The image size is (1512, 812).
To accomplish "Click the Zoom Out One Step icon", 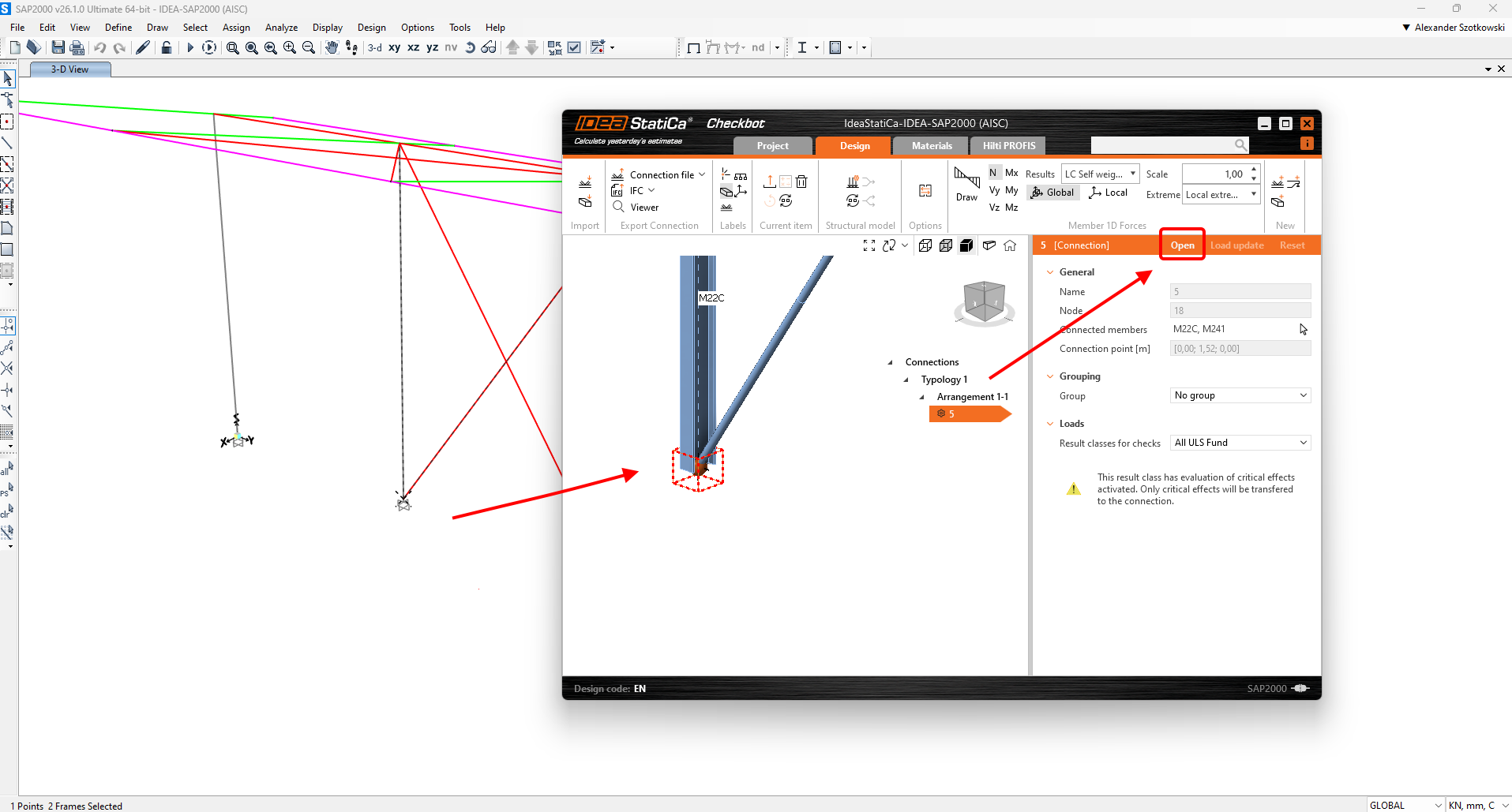I will pyautogui.click(x=309, y=47).
